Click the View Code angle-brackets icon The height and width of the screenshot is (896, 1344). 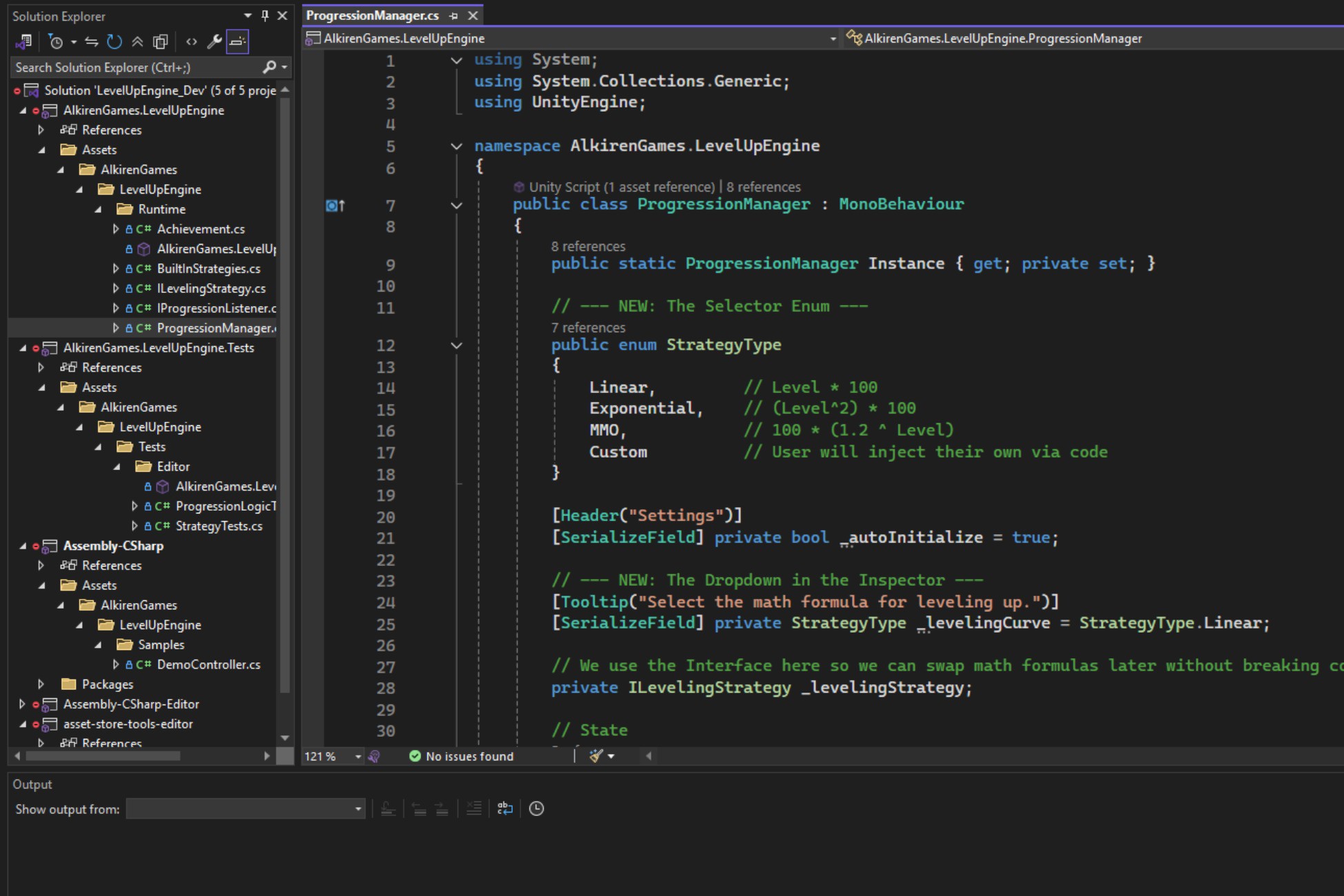(x=192, y=43)
